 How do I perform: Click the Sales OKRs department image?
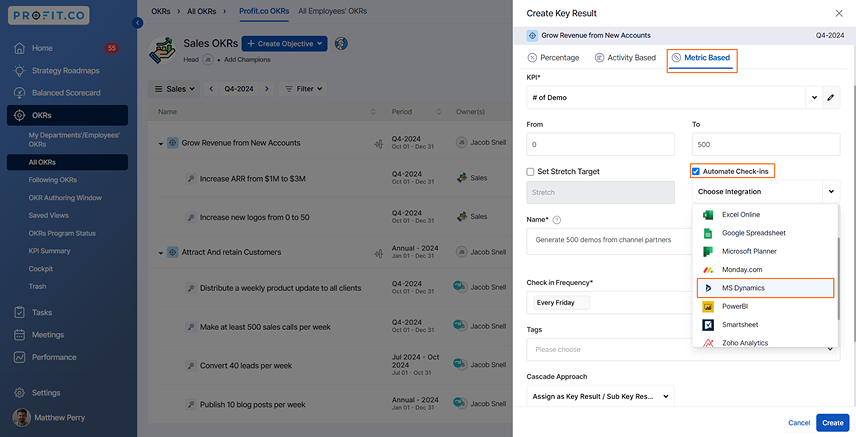pos(162,50)
